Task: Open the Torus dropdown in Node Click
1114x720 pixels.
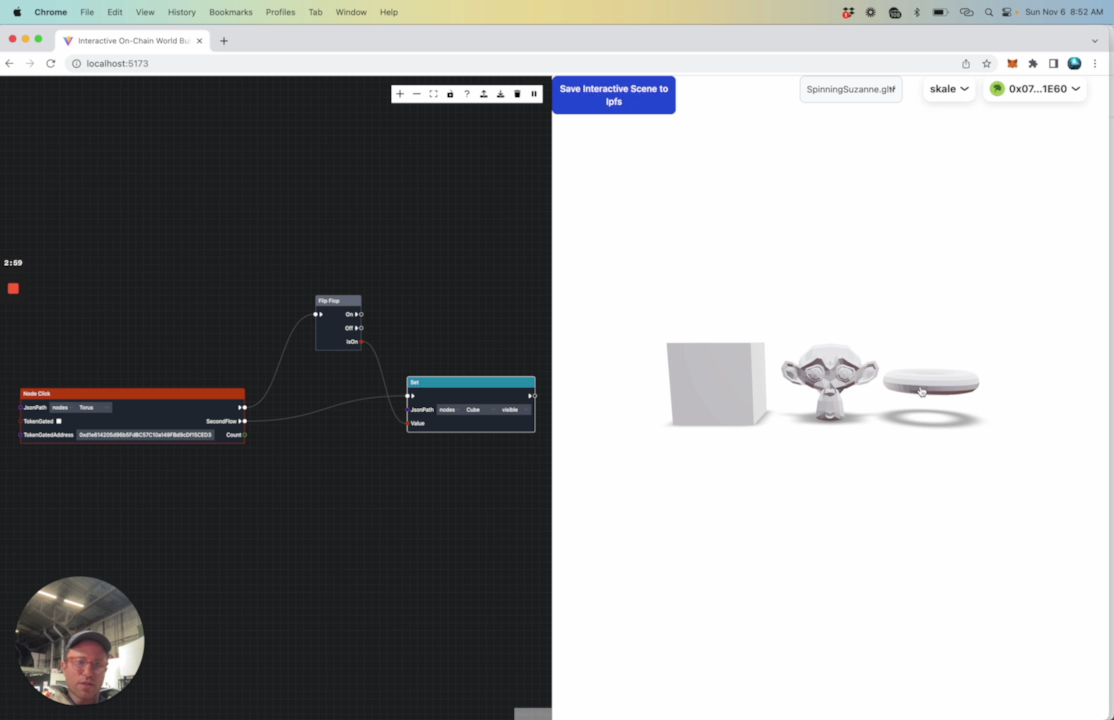Action: pyautogui.click(x=94, y=408)
